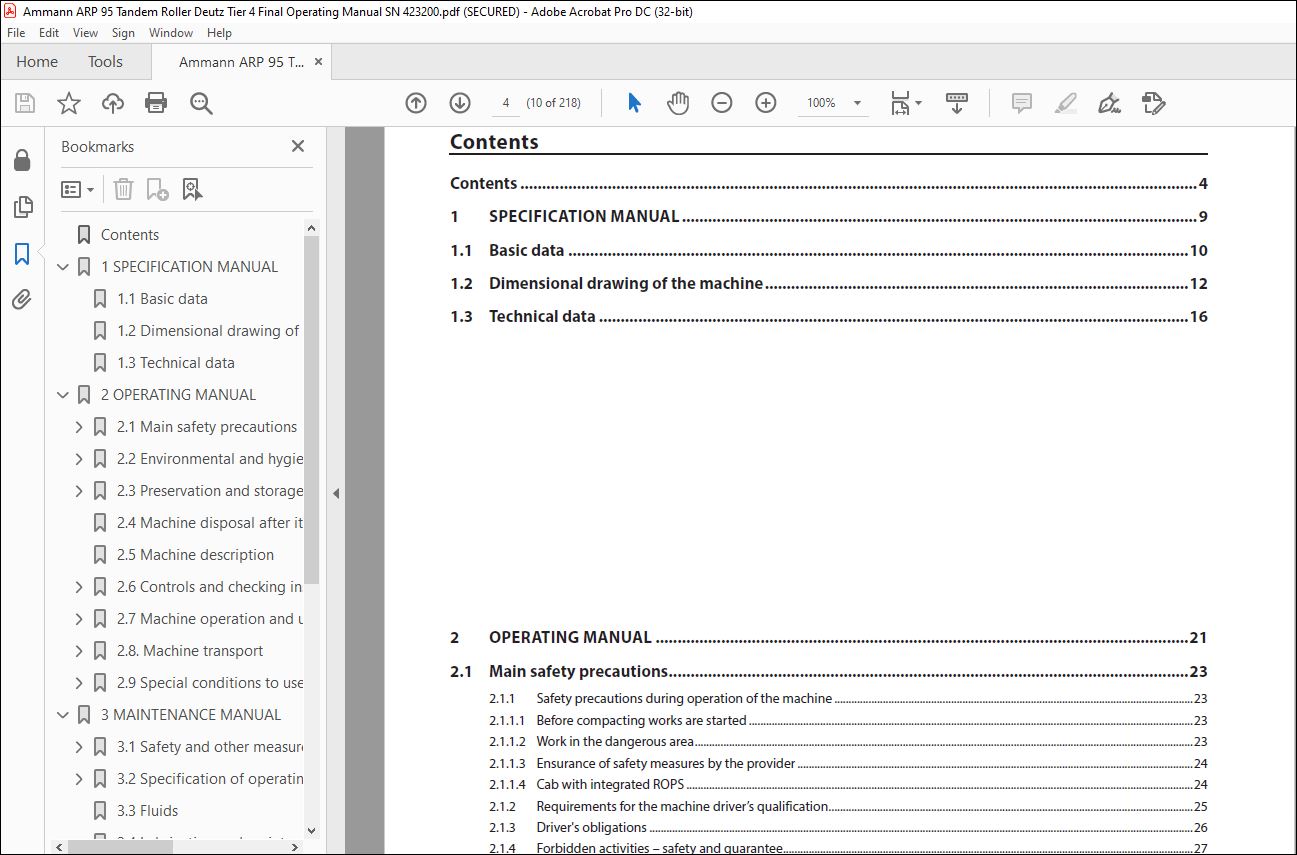1297x855 pixels.
Task: Open the security lock panel icon
Action: pos(22,160)
